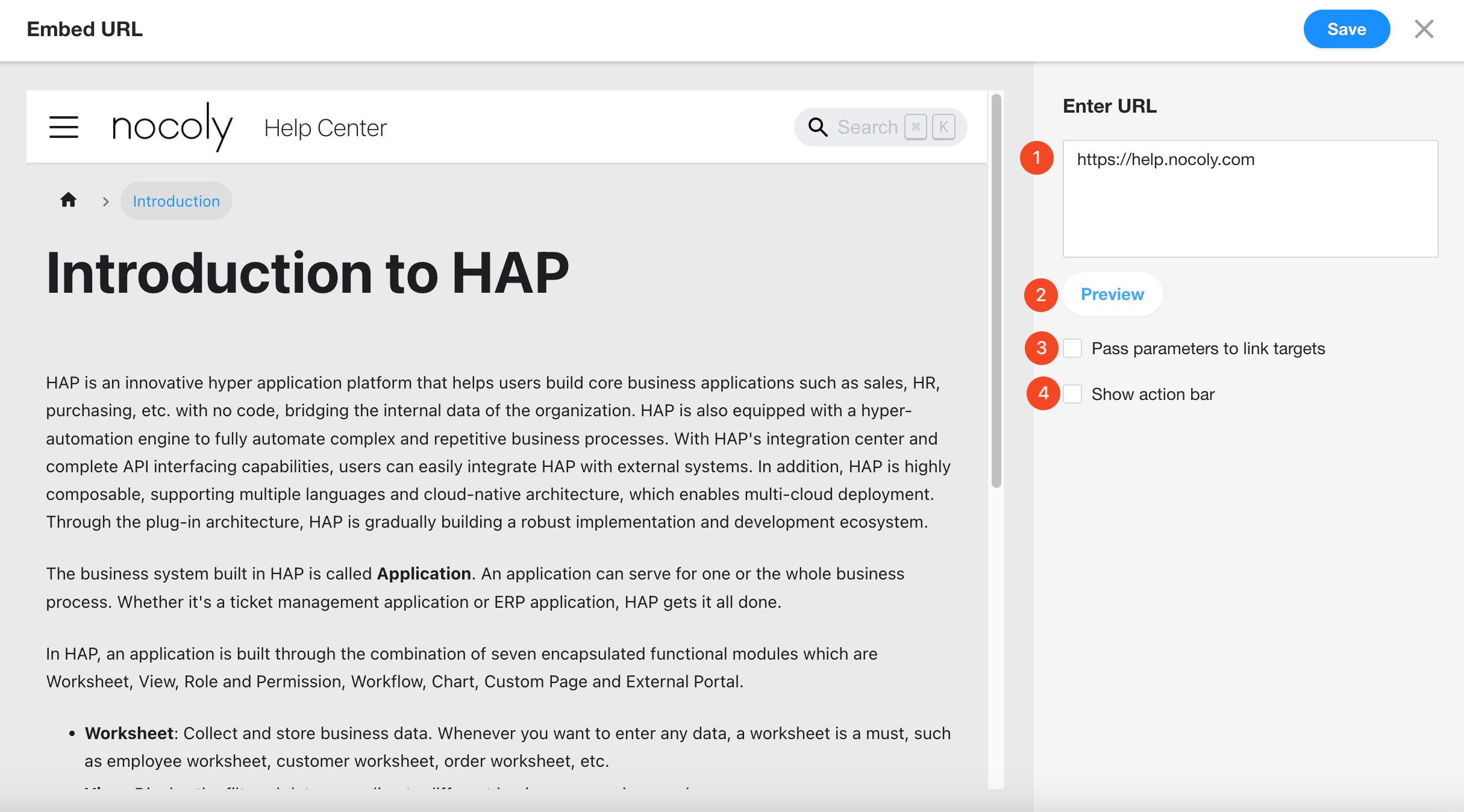Click the red number 2 marker
This screenshot has height=812, width=1464.
click(1040, 295)
